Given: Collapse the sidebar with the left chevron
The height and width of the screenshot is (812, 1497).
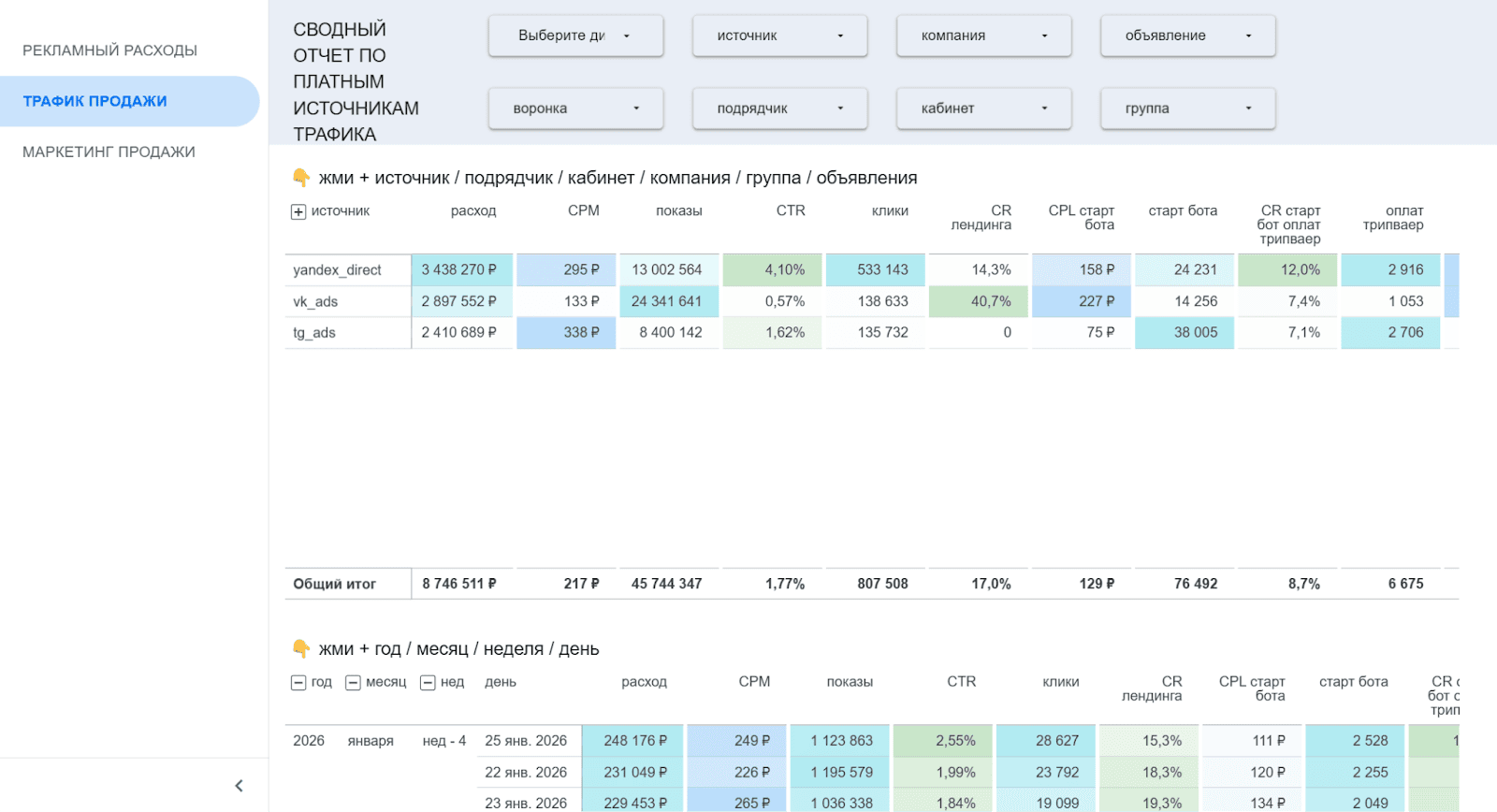Looking at the screenshot, I should 239,786.
